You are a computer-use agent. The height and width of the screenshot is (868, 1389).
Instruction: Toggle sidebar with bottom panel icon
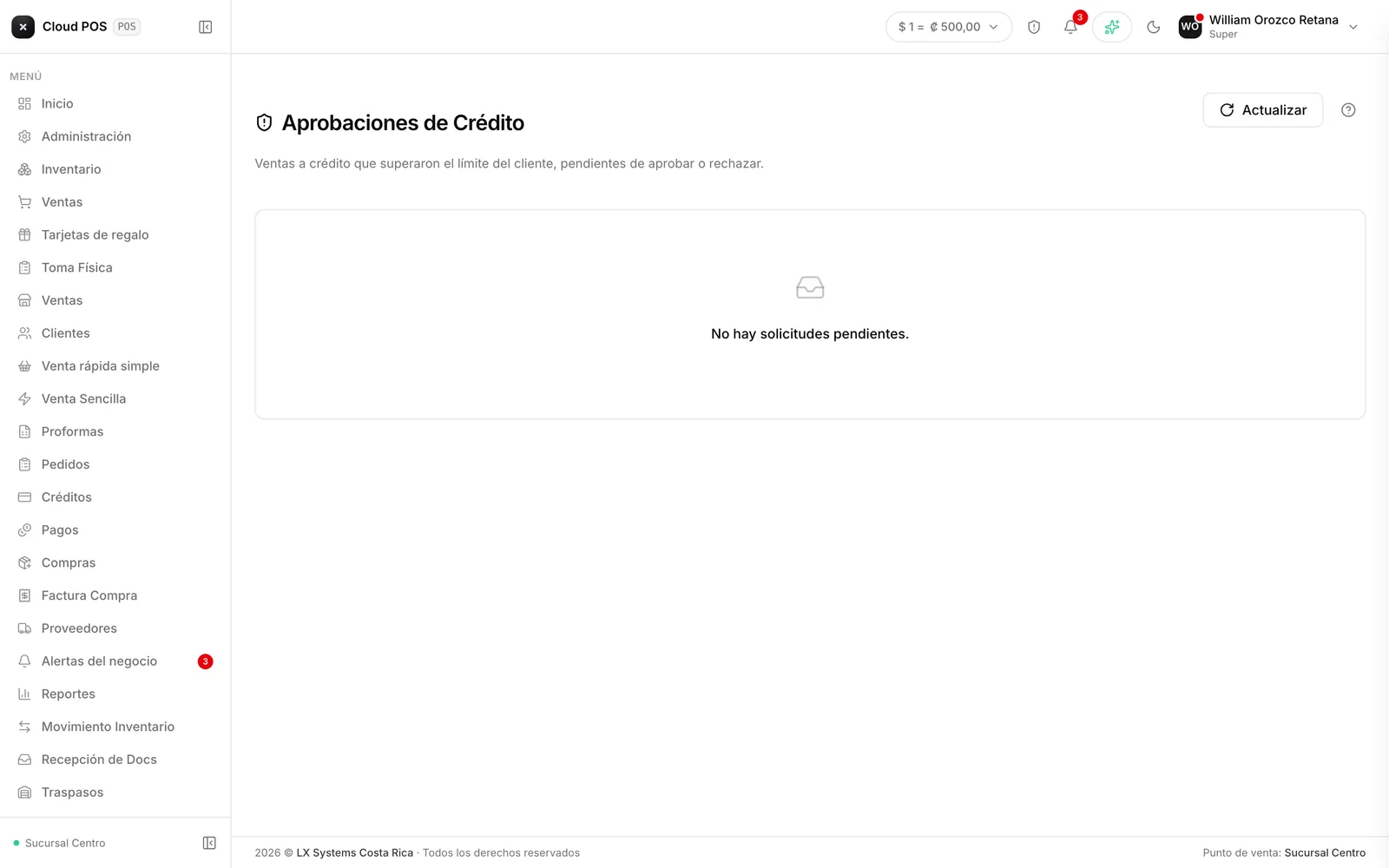click(x=209, y=843)
